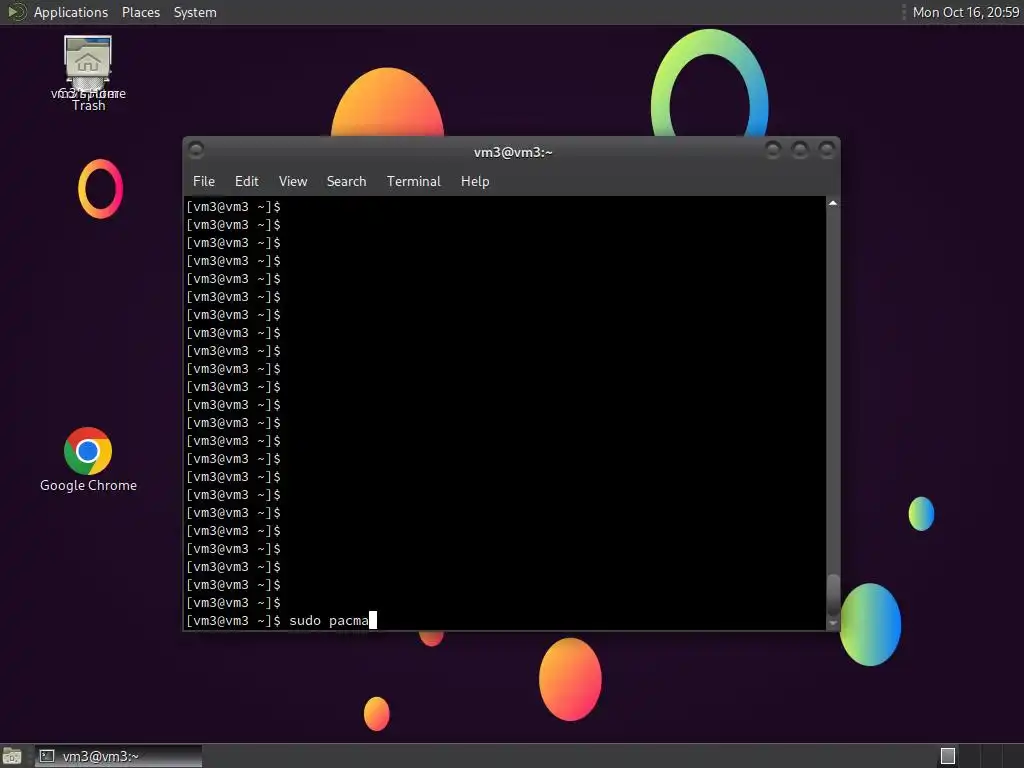Open the Edit menu in terminal
The width and height of the screenshot is (1024, 768).
click(246, 182)
